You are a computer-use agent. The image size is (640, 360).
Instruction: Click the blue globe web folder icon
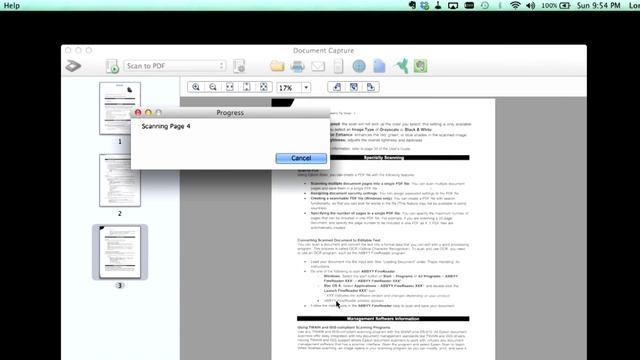pos(359,66)
